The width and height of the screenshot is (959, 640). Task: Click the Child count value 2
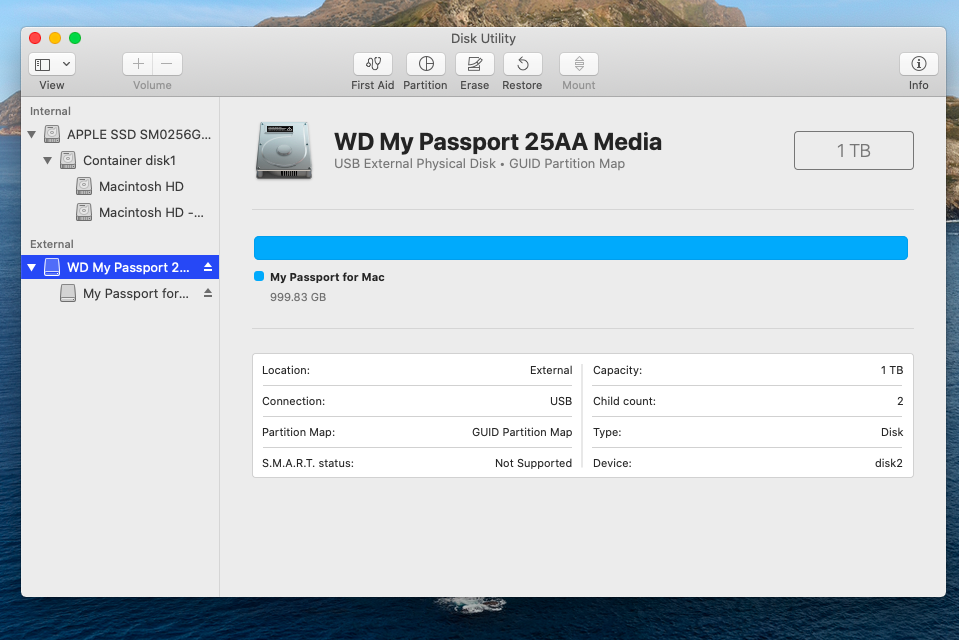(x=900, y=401)
